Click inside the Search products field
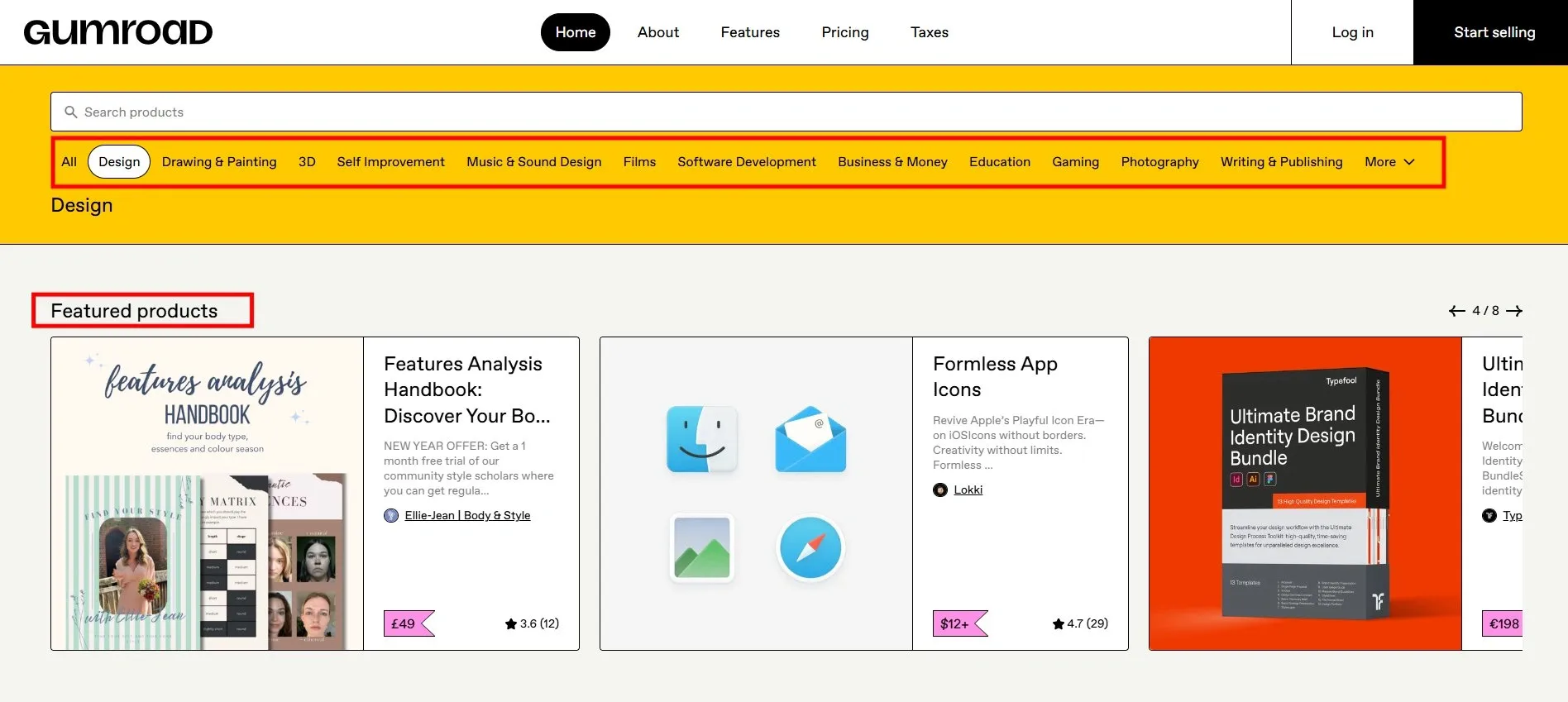Image resolution: width=1568 pixels, height=702 pixels. click(786, 112)
